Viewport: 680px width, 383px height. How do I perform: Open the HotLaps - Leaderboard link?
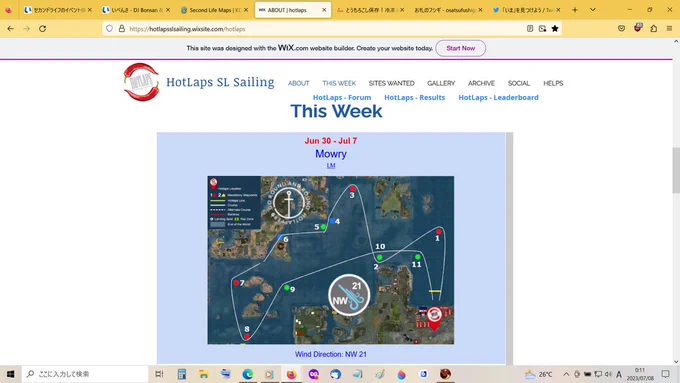[x=498, y=98]
